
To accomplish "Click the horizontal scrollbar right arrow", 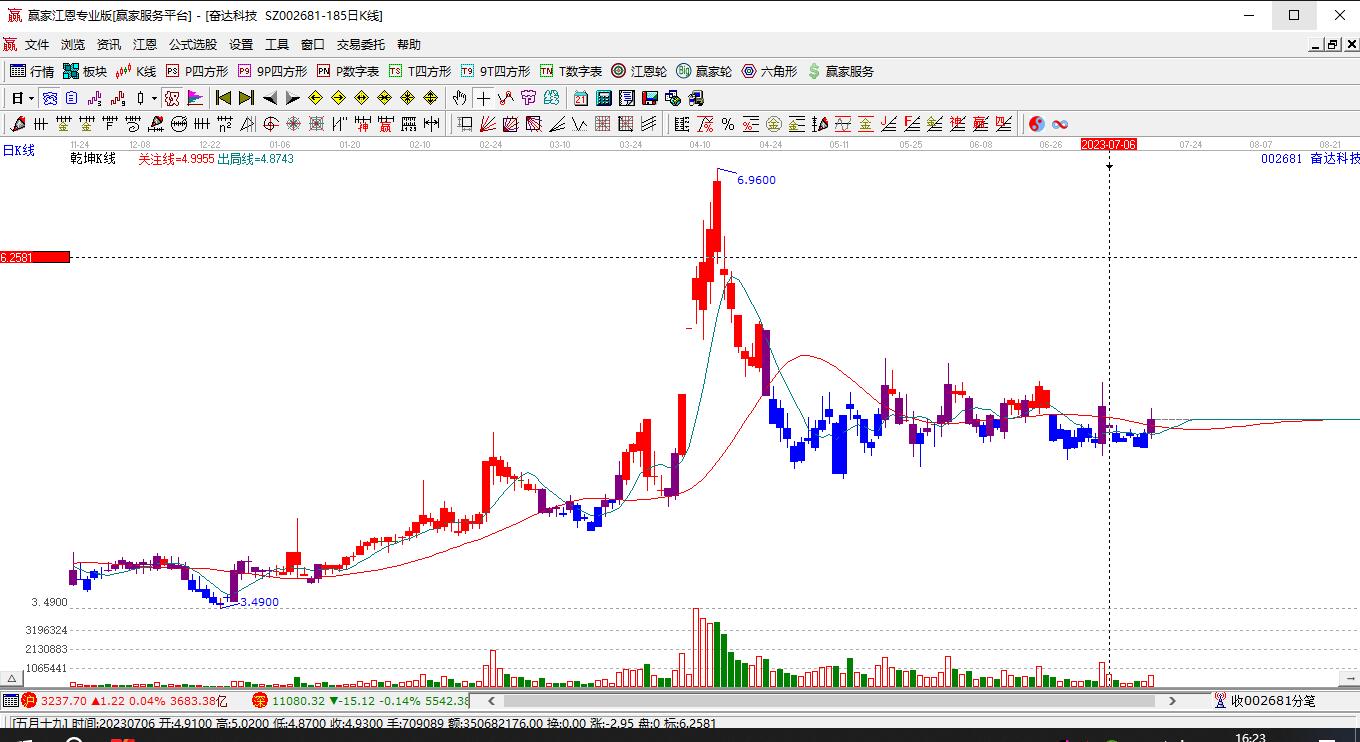I will [1173, 701].
